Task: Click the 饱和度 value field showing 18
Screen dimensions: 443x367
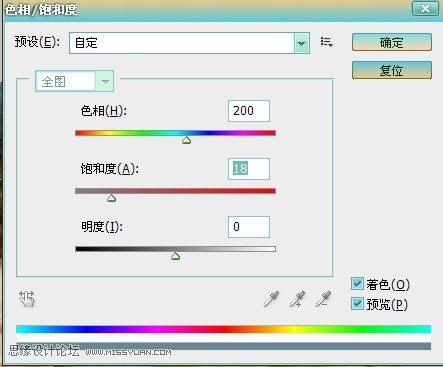Action: click(249, 169)
